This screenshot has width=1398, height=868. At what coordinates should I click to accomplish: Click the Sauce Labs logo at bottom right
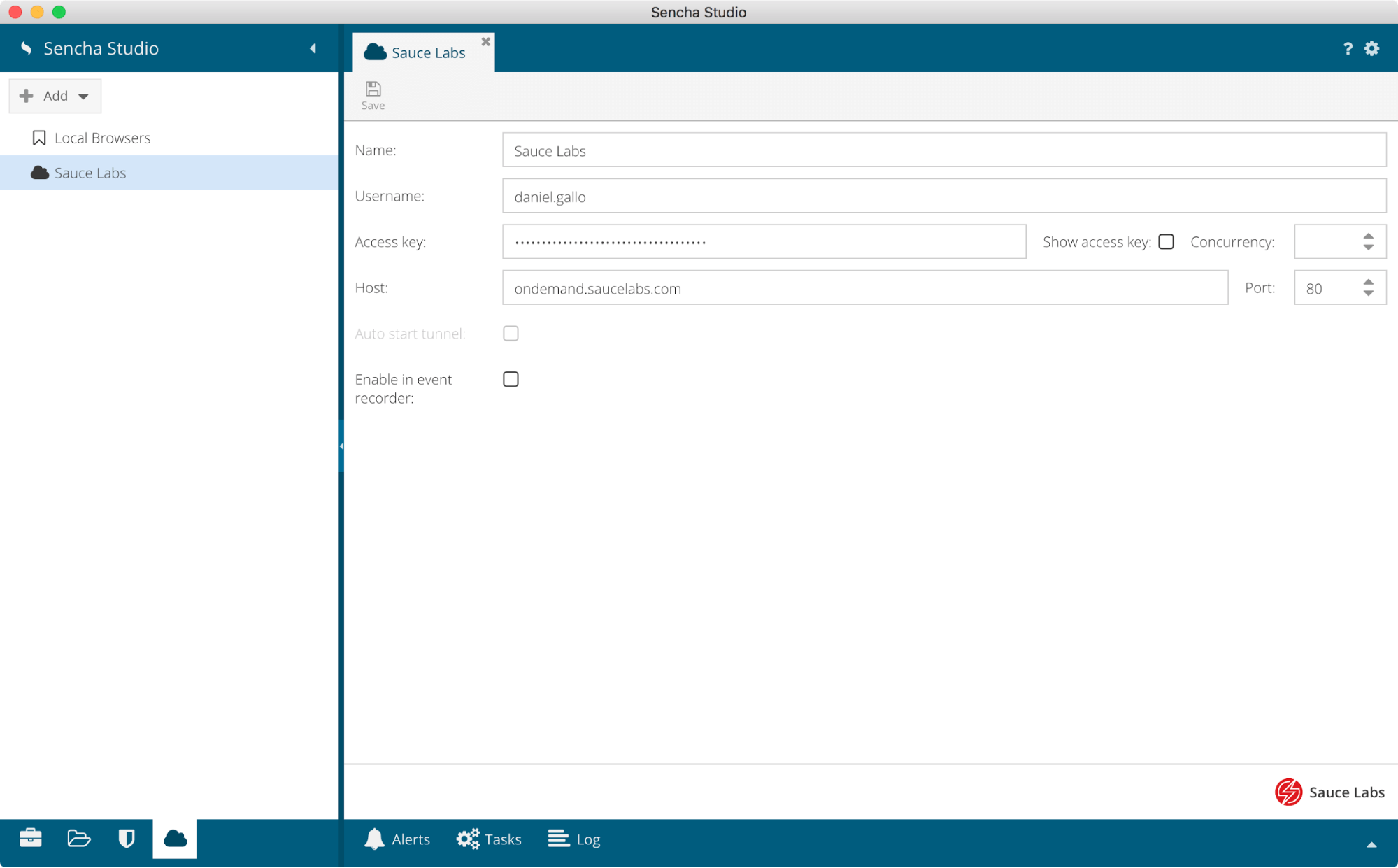(x=1329, y=792)
